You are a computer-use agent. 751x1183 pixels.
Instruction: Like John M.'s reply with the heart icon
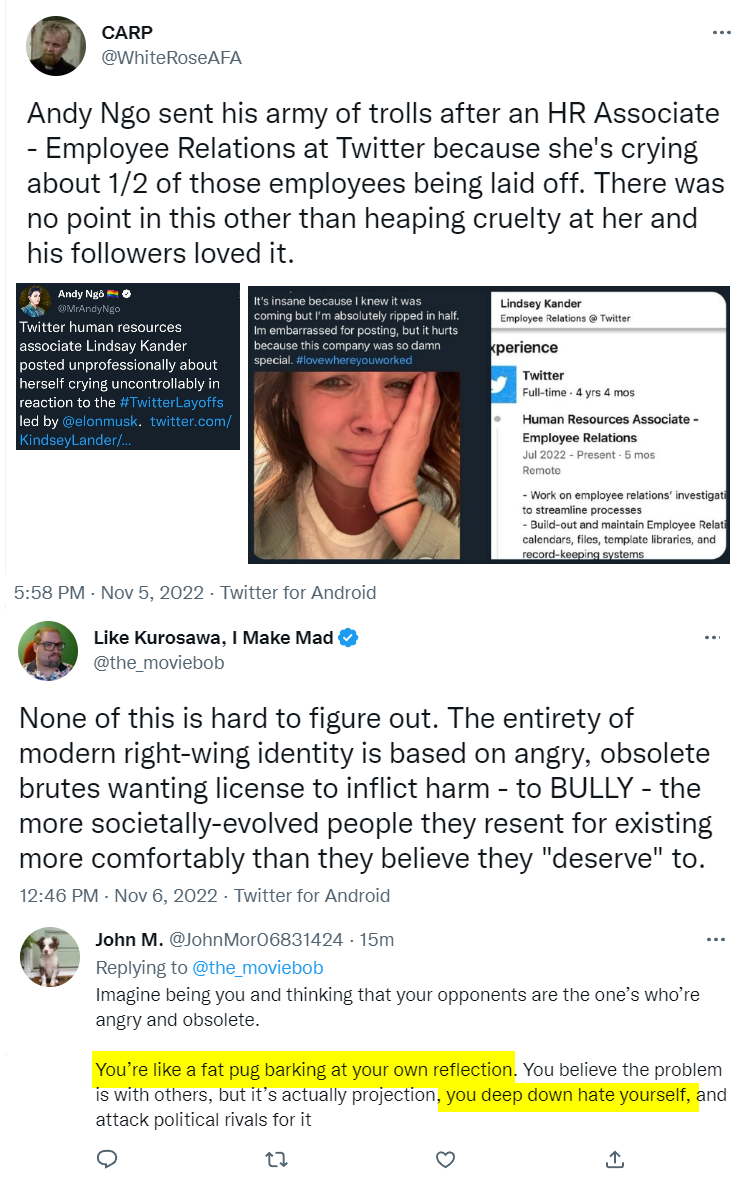(x=446, y=1159)
